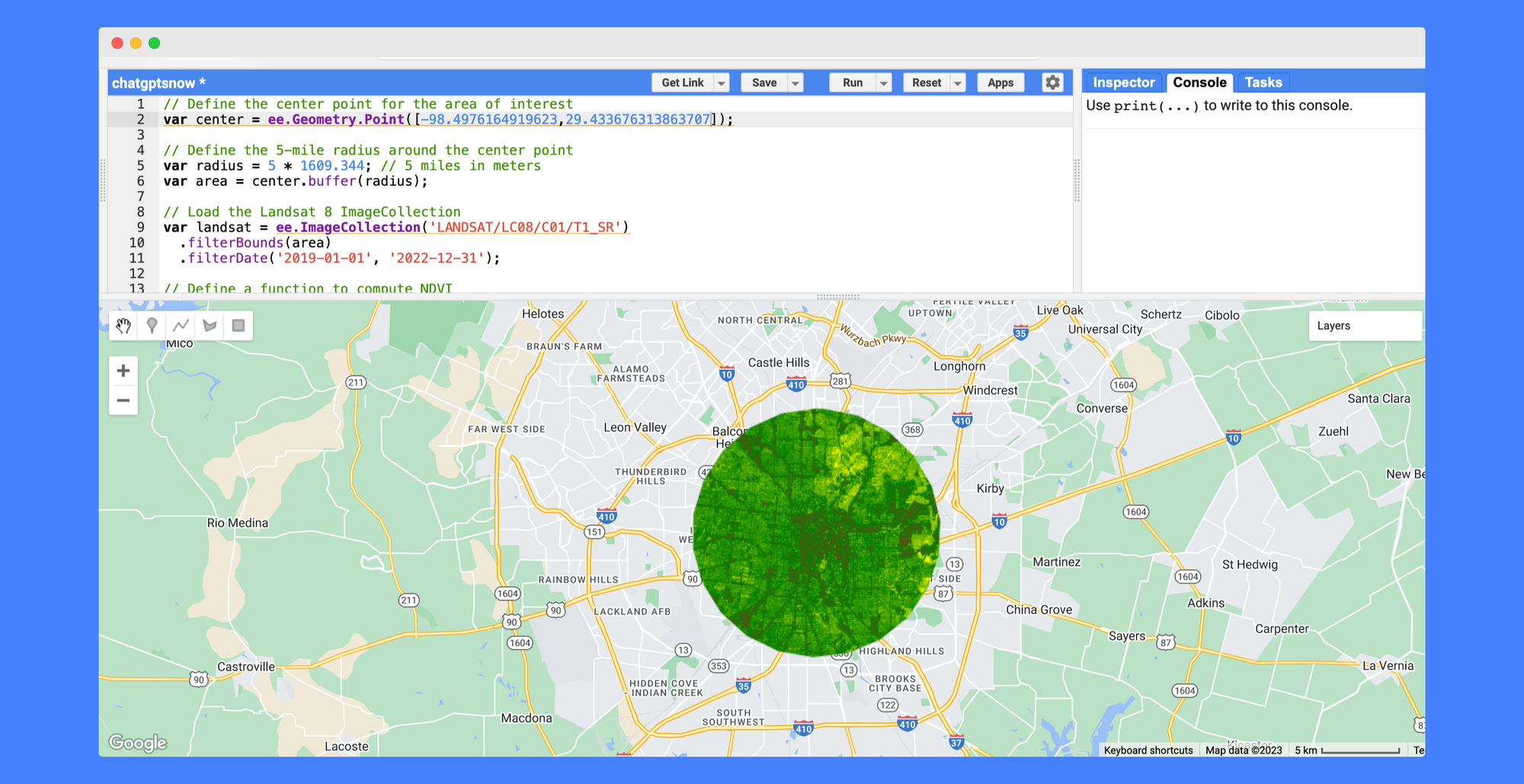Viewport: 1524px width, 784px height.
Task: Expand the Reset dropdown arrow
Action: 958,83
